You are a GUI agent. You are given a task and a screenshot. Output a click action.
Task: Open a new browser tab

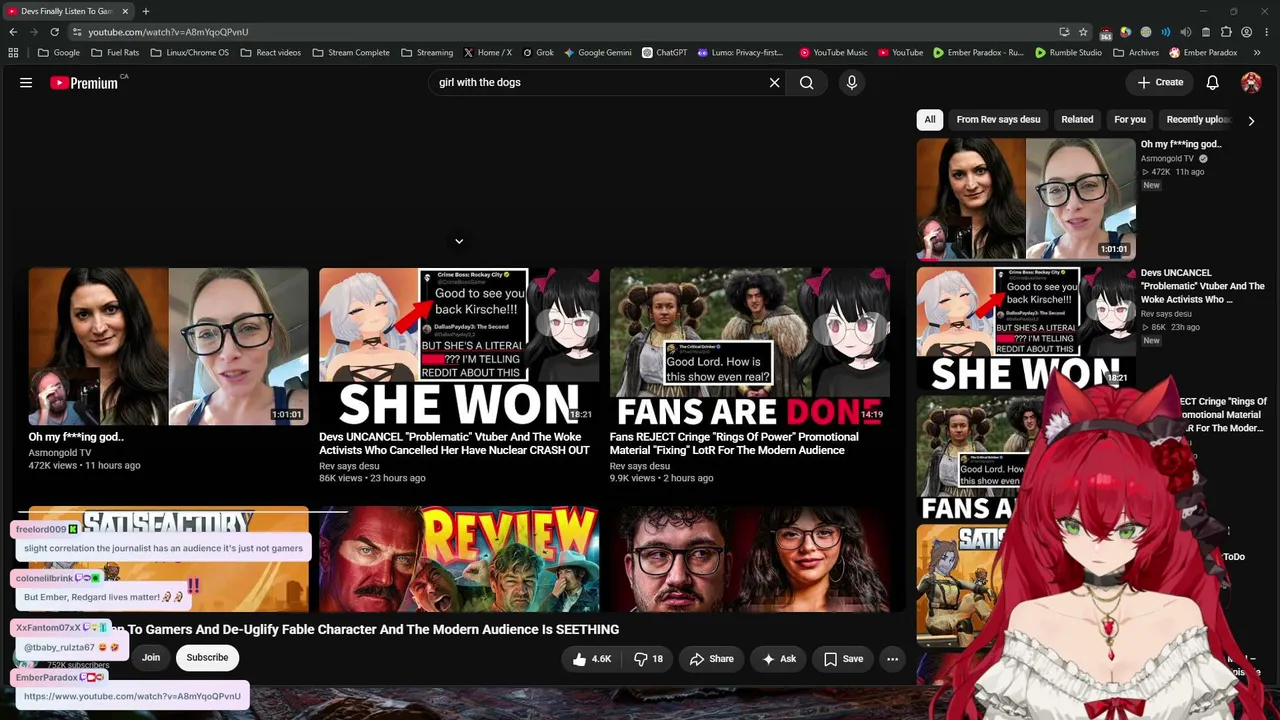coord(146,11)
